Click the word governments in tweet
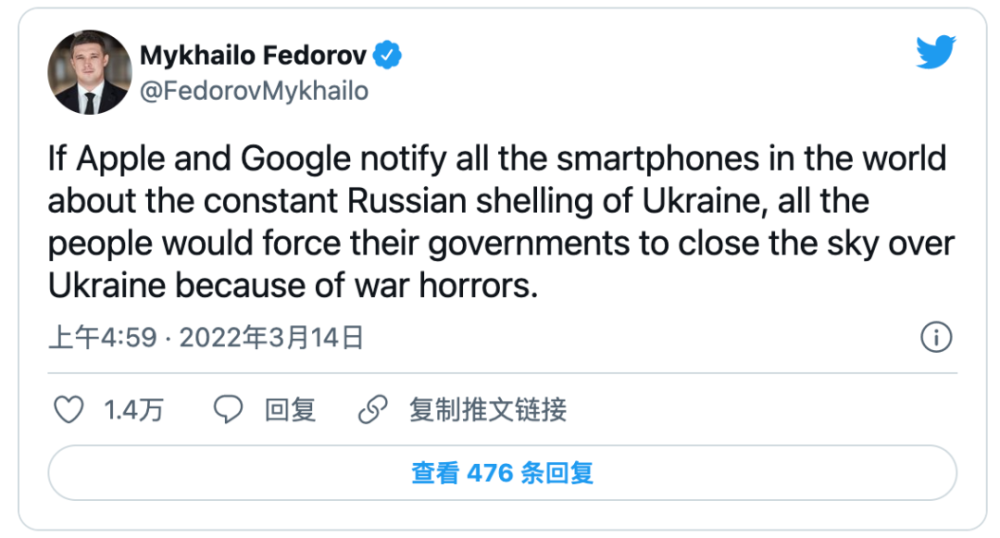Viewport: 1000px width, 538px height. pyautogui.click(x=529, y=244)
